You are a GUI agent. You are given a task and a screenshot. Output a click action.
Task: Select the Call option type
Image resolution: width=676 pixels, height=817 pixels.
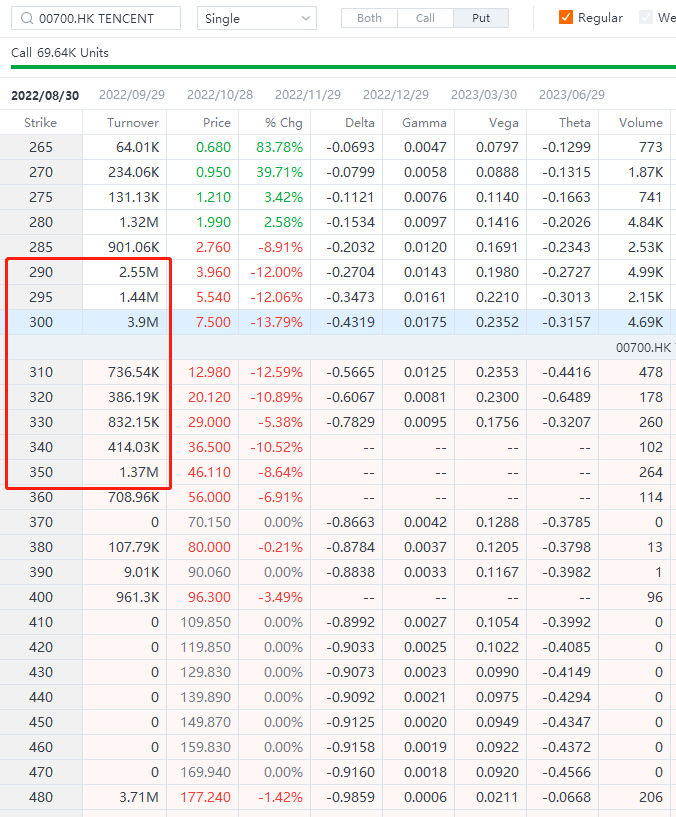point(425,18)
